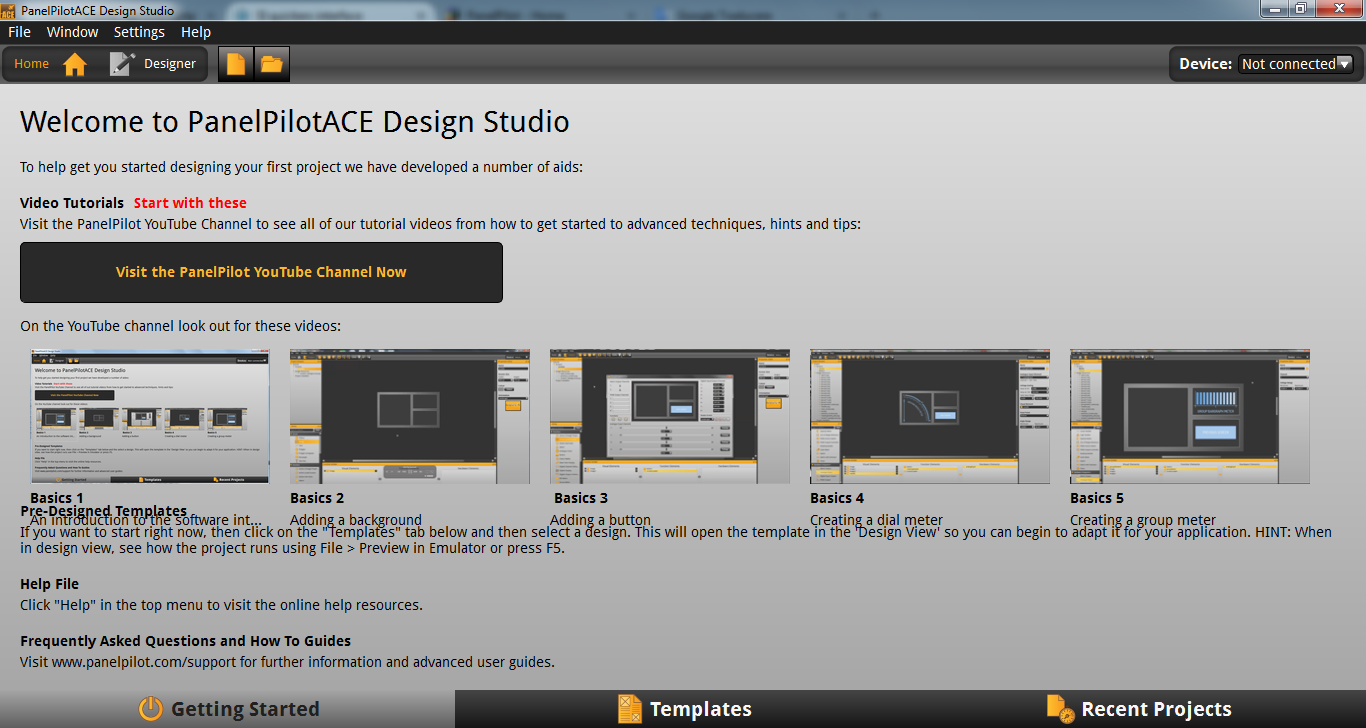Screen dimensions: 1366x728
Task: Click the Getting Started power icon
Action: click(150, 709)
